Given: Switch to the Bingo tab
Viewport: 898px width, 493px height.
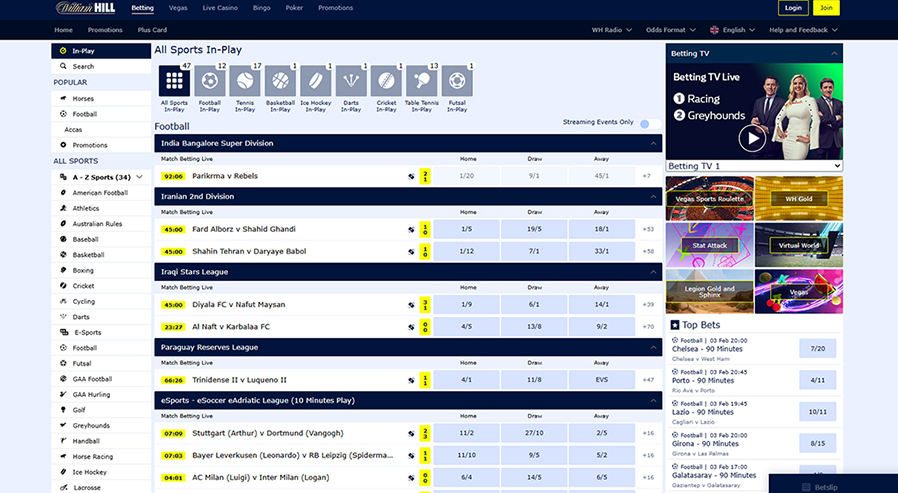Looking at the screenshot, I should (262, 8).
